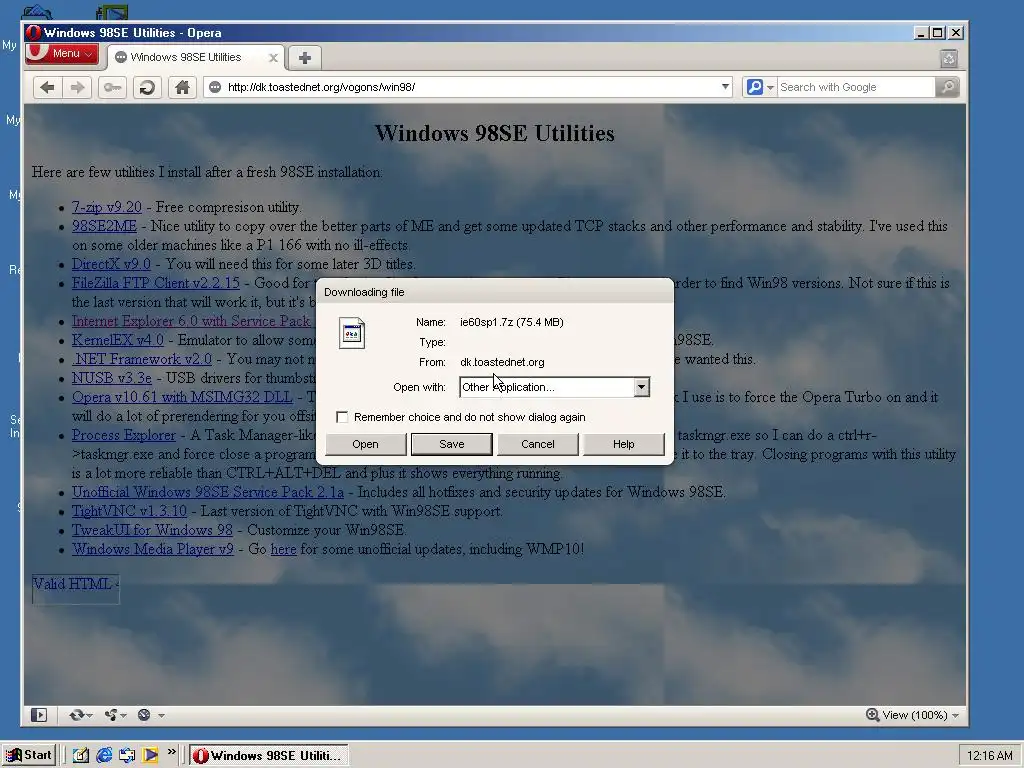This screenshot has height=768, width=1024.
Task: Open the 7-zip v9.20 link
Action: 106,207
